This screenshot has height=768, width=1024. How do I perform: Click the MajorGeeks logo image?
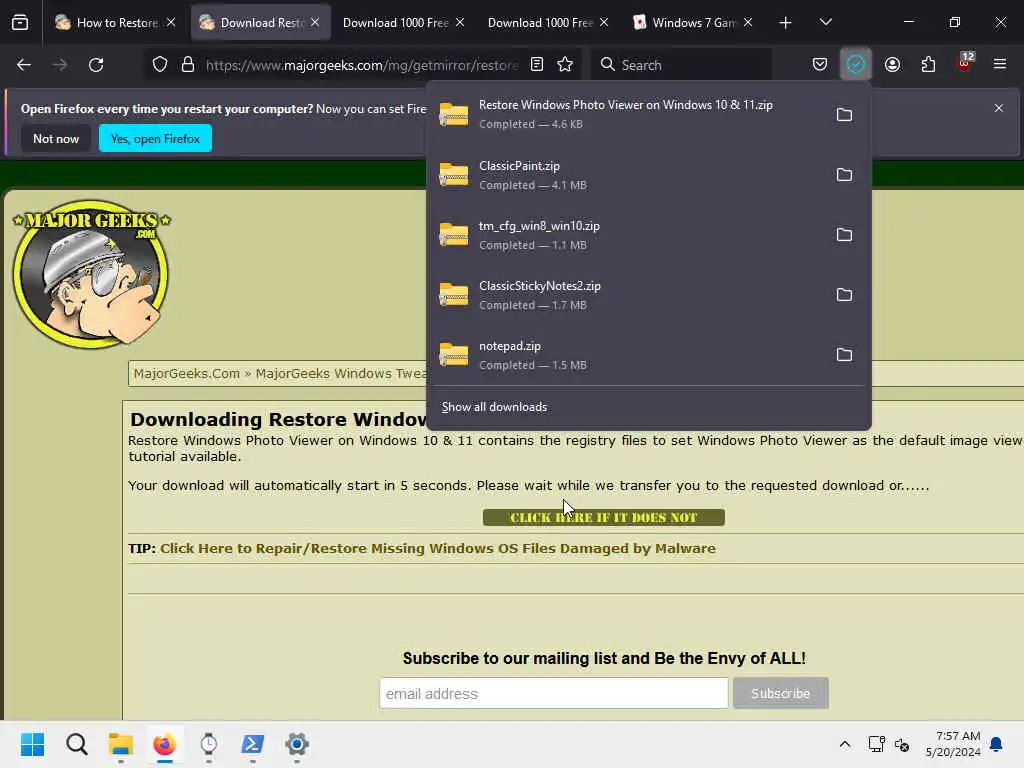pos(91,274)
